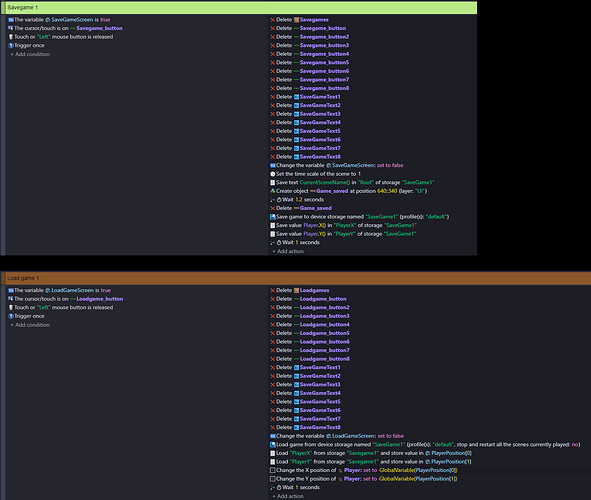Collapse the Load game 1 group header
Screen dimensions: 591x500
pyautogui.click(x=296, y=278)
